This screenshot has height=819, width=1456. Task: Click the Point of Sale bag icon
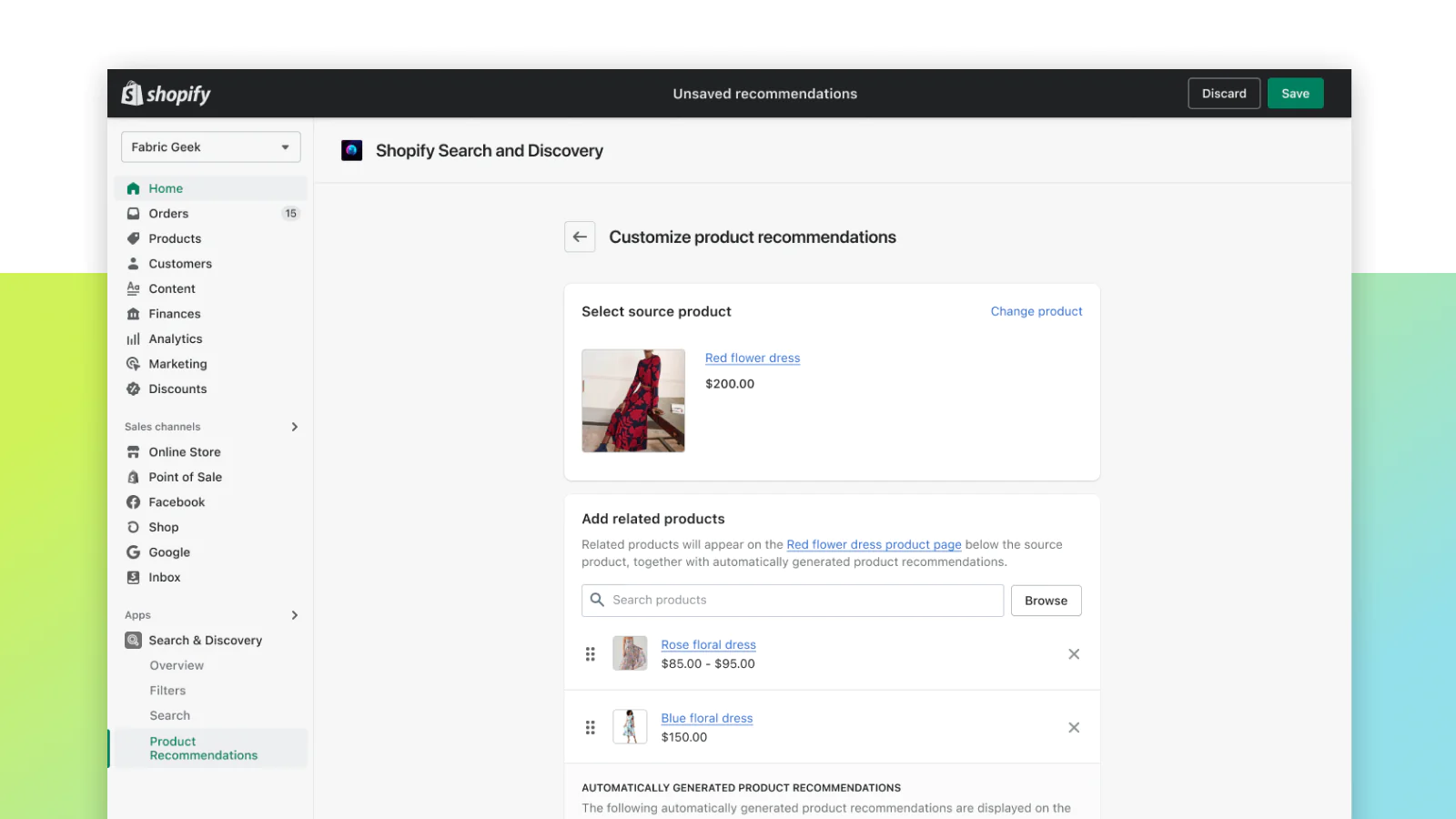coord(133,477)
